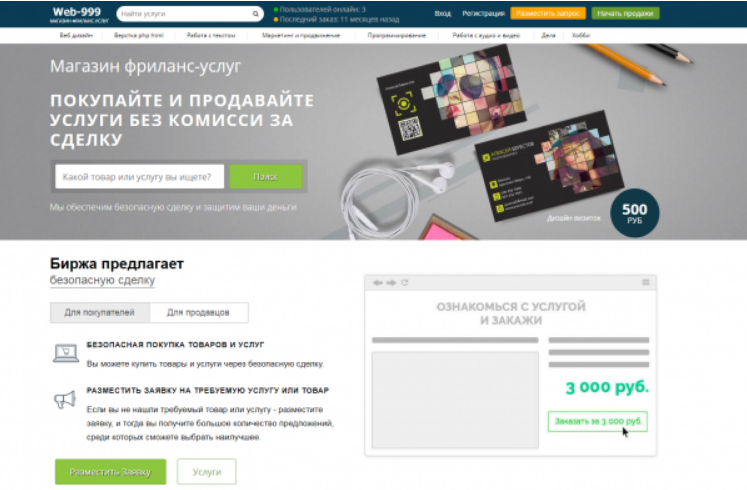Click the Регистрация link

point(483,13)
